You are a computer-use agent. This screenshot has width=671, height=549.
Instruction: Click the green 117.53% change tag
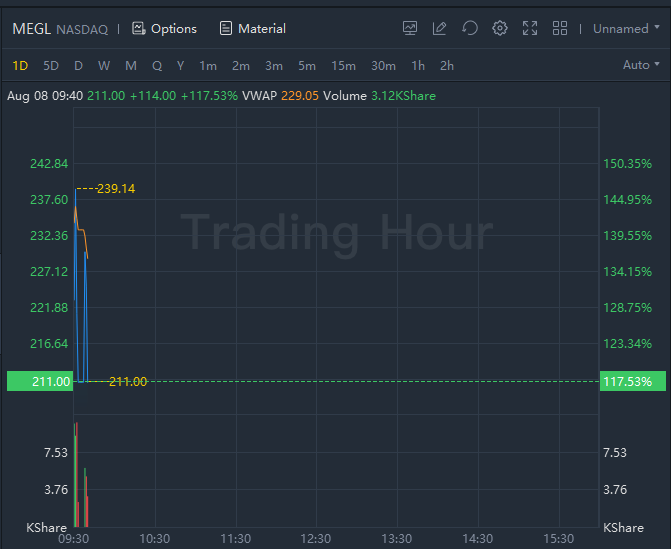(x=633, y=381)
